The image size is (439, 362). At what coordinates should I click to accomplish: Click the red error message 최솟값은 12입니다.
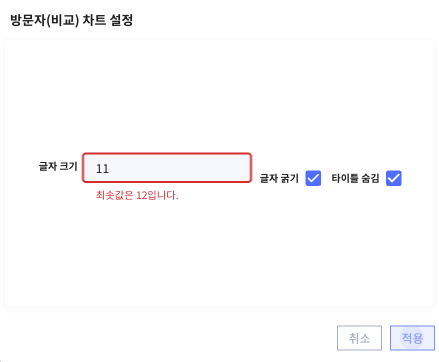click(x=137, y=195)
